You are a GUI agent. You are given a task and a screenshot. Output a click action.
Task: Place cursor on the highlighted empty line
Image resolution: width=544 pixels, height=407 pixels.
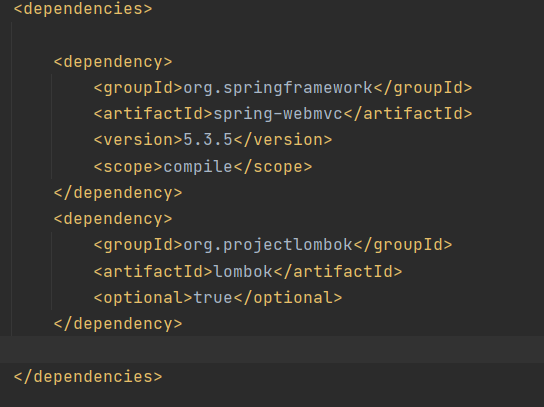pyautogui.click(x=272, y=349)
